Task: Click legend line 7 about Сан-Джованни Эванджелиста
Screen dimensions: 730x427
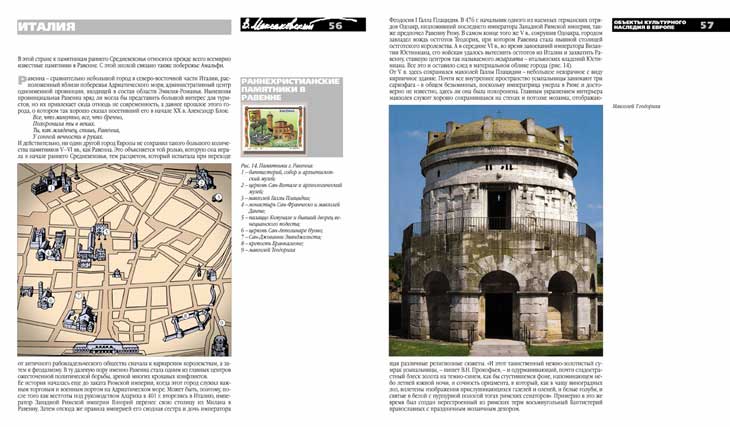Action: [281, 237]
